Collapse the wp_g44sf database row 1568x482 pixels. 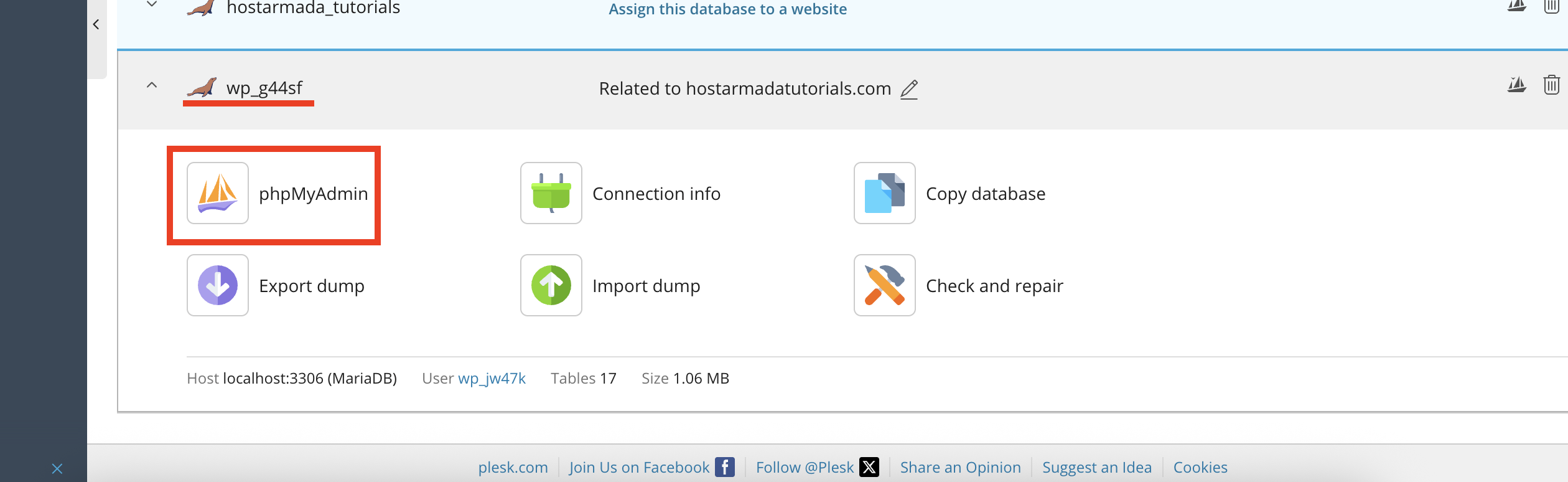point(152,85)
